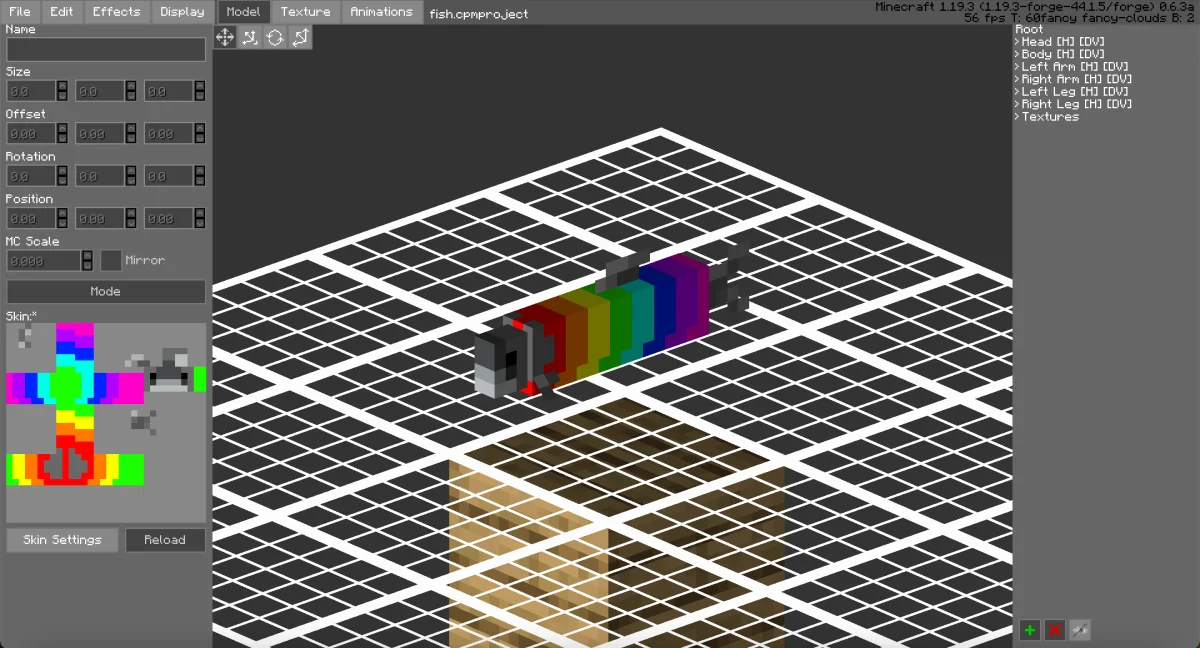Click the first Offset value field
The width and height of the screenshot is (1200, 648).
(31, 133)
